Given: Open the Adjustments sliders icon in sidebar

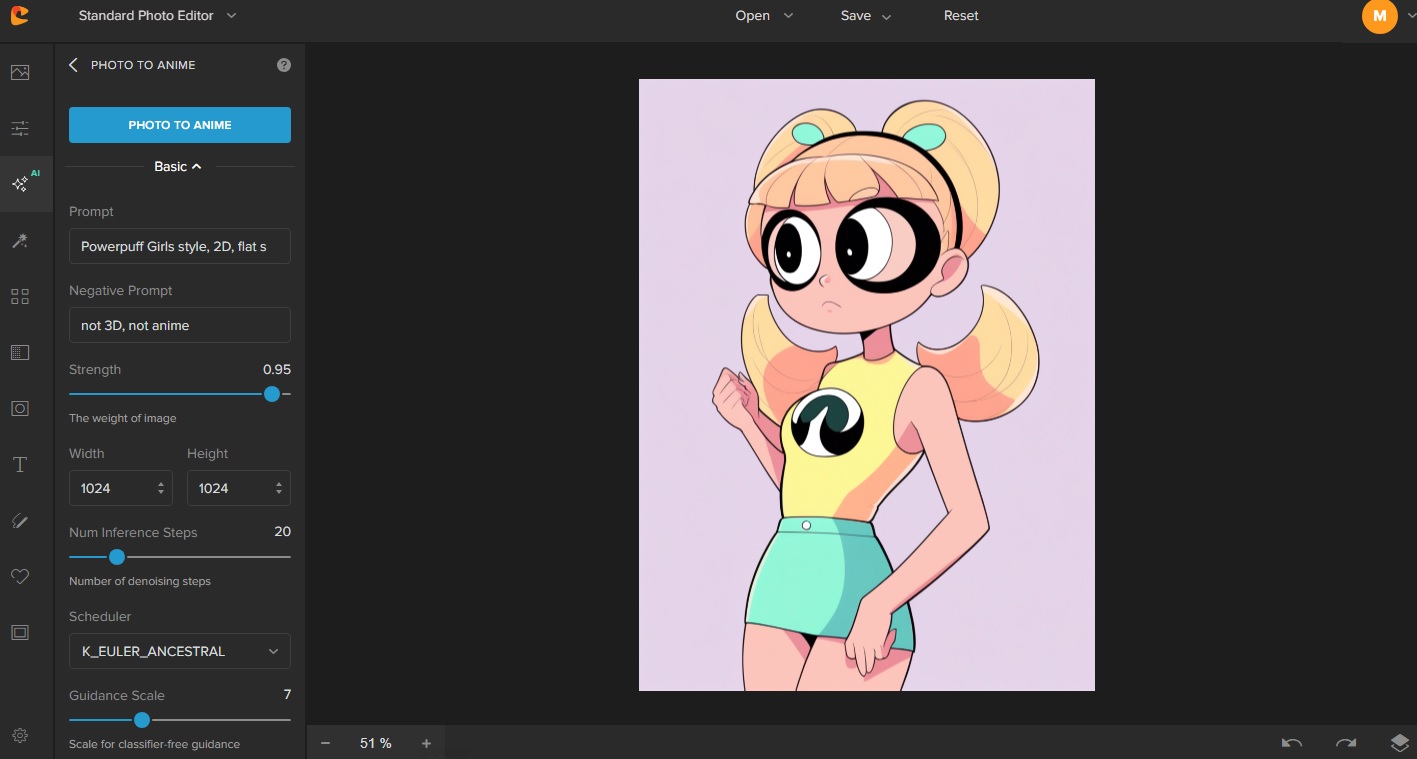Looking at the screenshot, I should [20, 128].
